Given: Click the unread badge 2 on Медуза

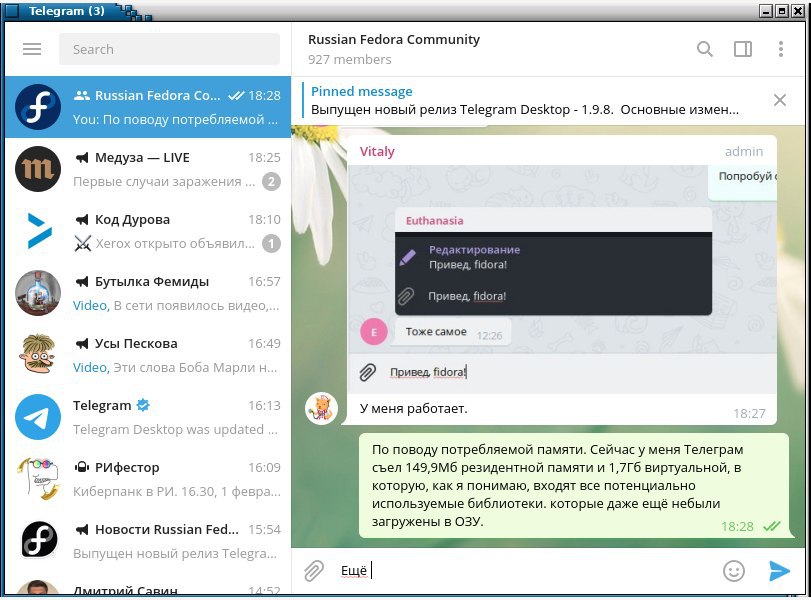Looking at the screenshot, I should (x=272, y=182).
